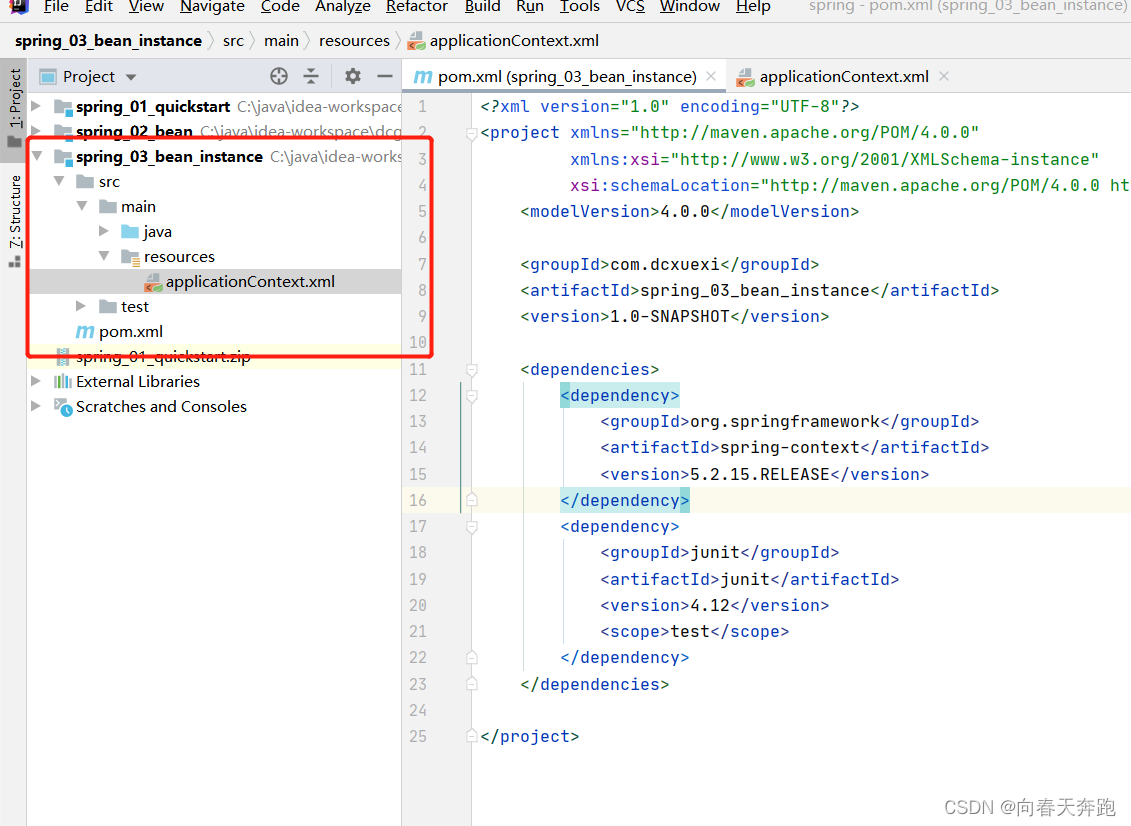Select the java source folder

pyautogui.click(x=157, y=232)
